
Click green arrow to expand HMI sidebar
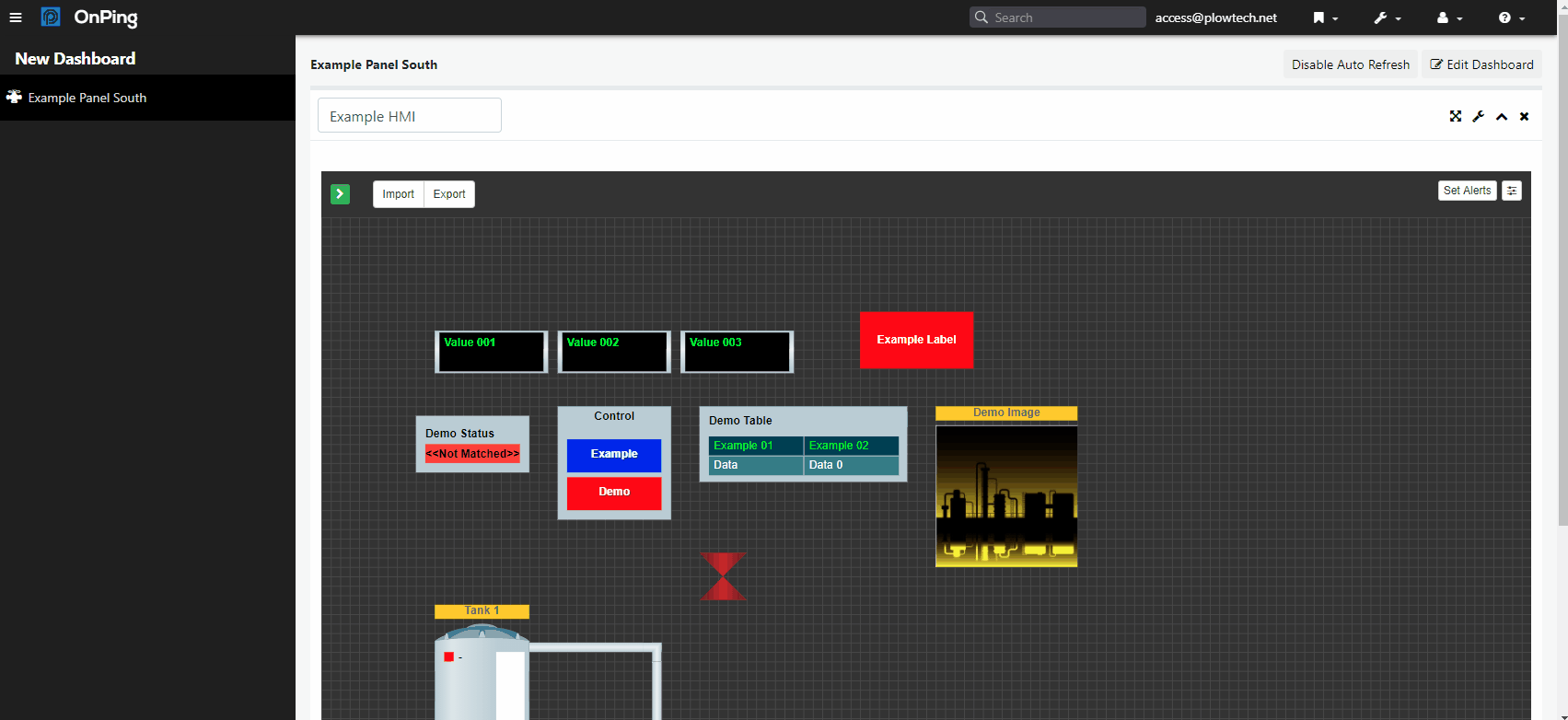click(x=340, y=194)
